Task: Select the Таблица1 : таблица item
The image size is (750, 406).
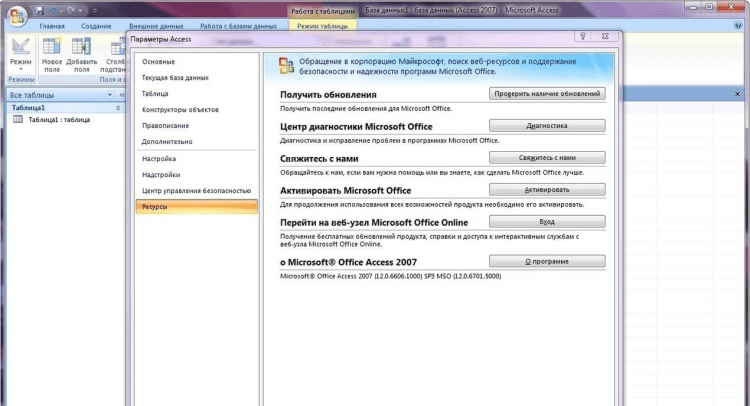Action: 59,120
